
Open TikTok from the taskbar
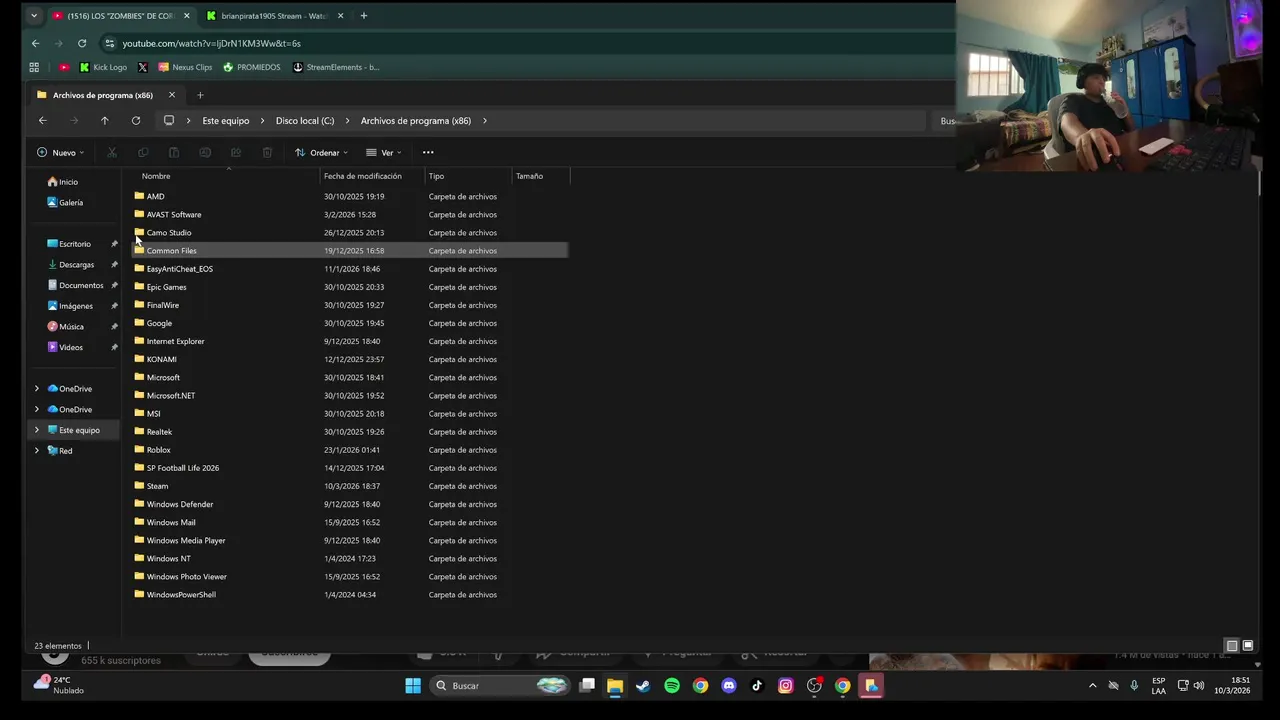point(757,686)
